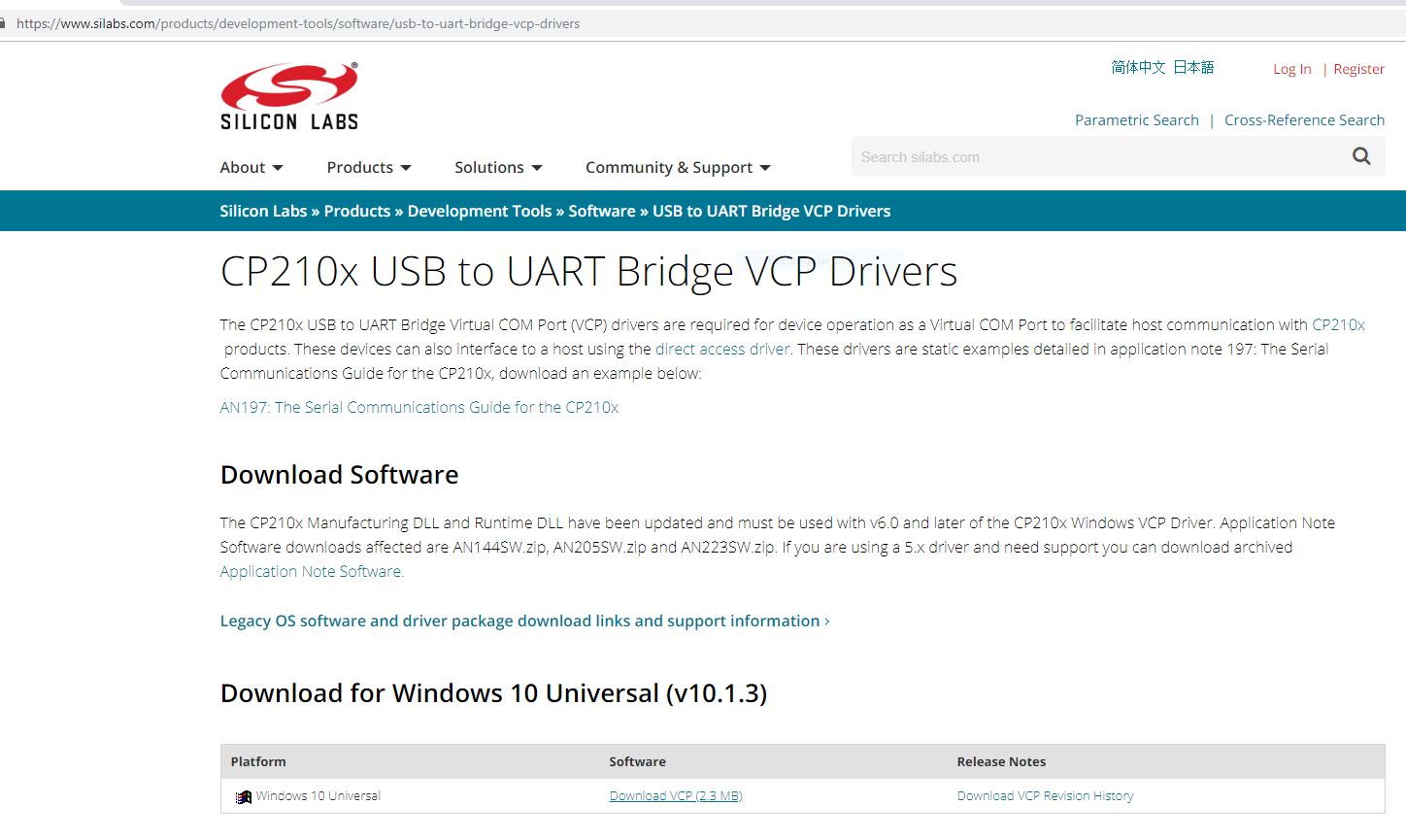Open the Log In link
The image size is (1406, 840).
(x=1292, y=69)
